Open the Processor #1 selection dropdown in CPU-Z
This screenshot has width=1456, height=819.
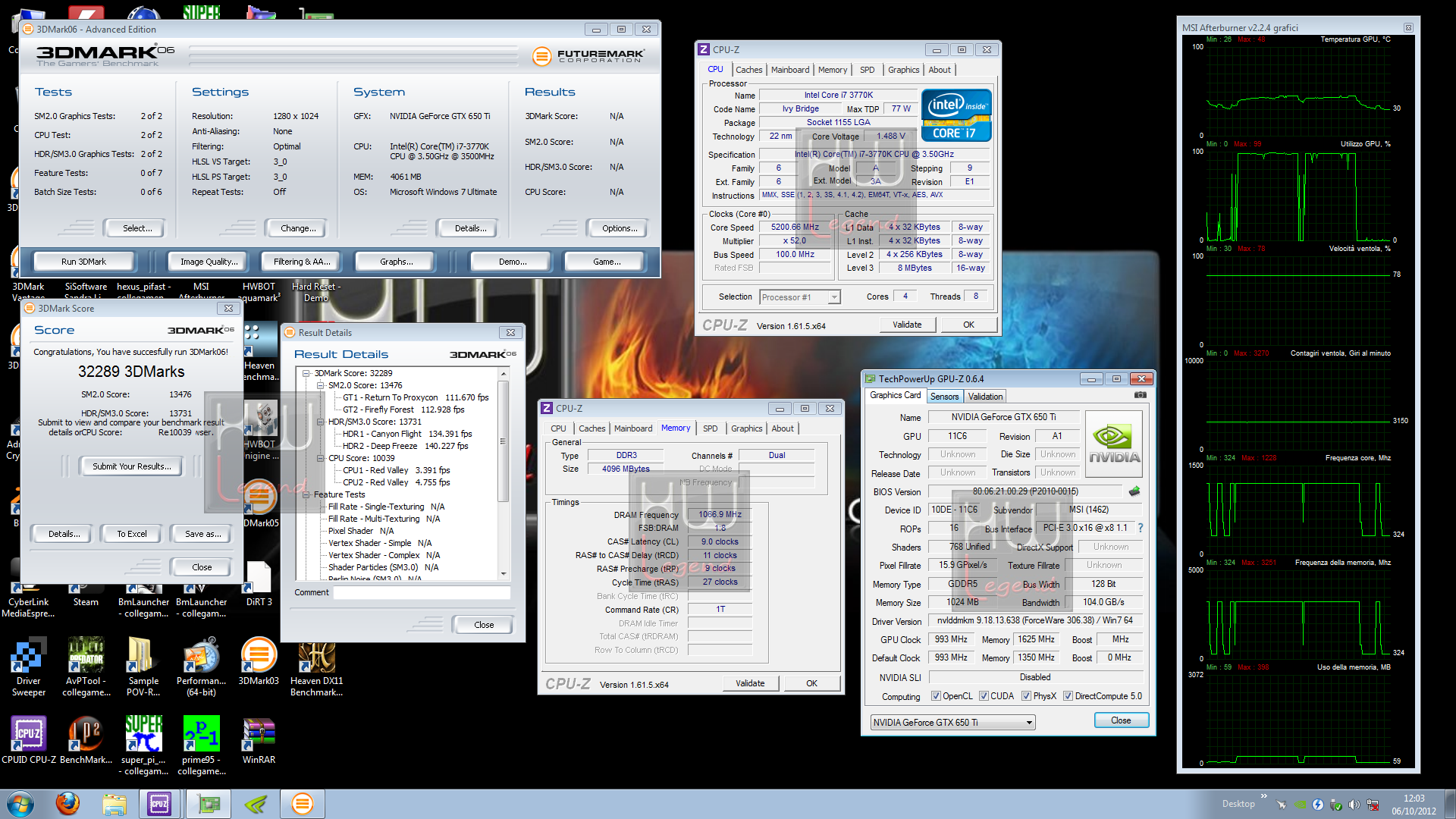800,297
